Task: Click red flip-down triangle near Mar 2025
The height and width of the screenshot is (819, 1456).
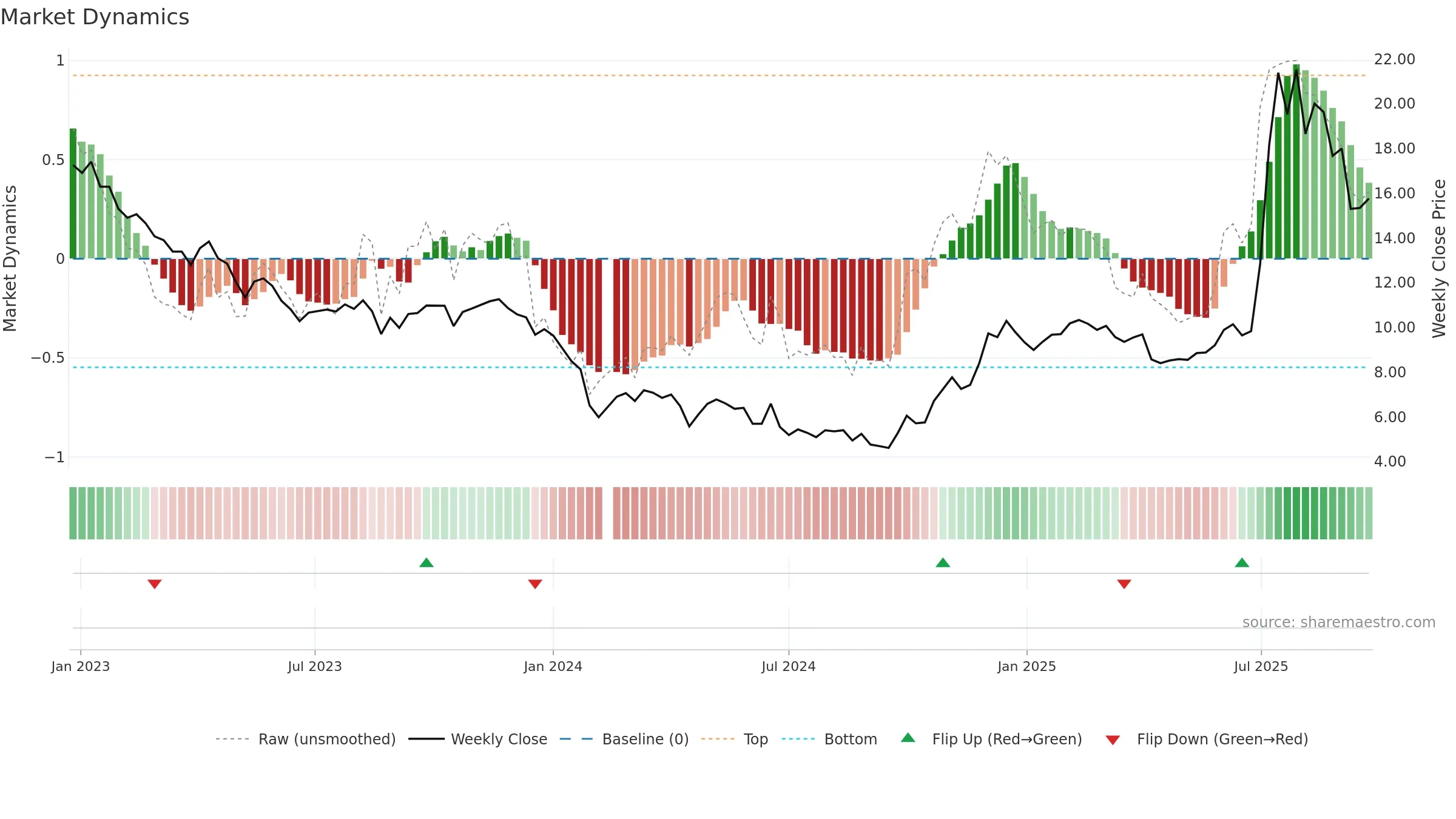Action: pos(1124,584)
